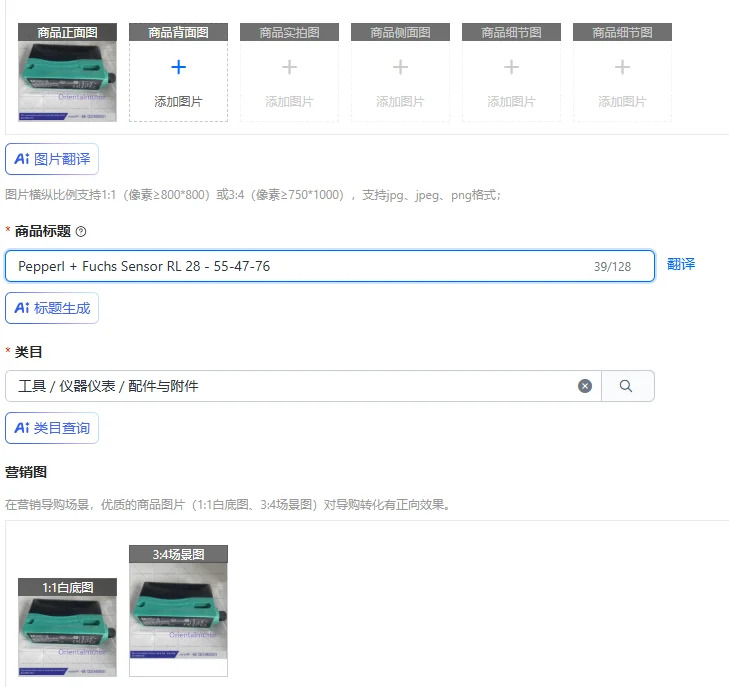Click the 类目 field label

[x=28, y=352]
